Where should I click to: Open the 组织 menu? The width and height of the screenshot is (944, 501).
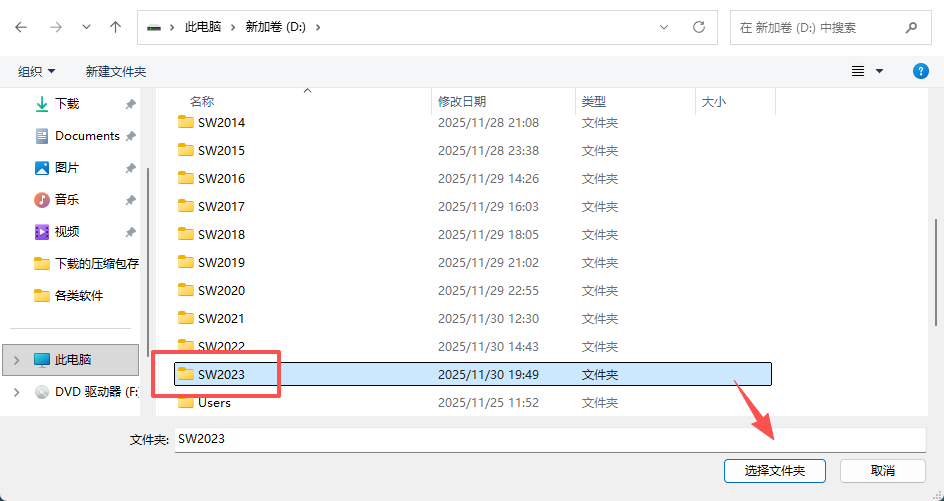pyautogui.click(x=37, y=72)
